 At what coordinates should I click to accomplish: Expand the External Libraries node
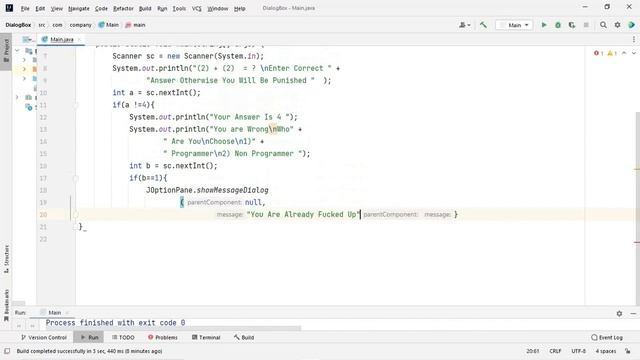click(x=17, y=97)
